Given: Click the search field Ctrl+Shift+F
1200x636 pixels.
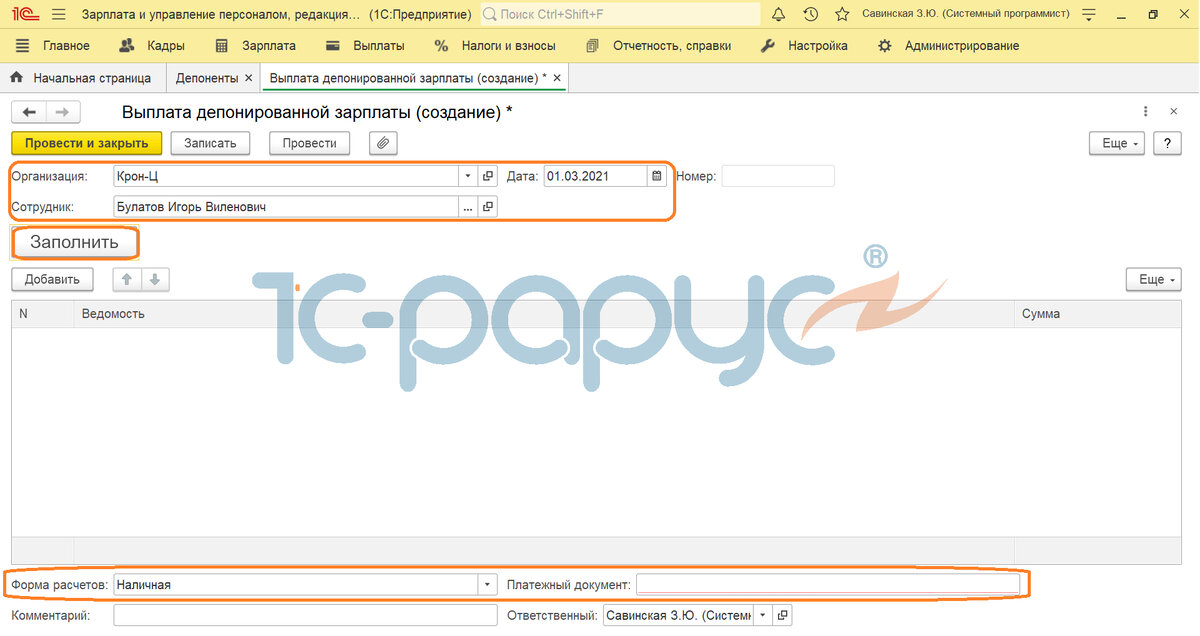Looking at the screenshot, I should pyautogui.click(x=620, y=14).
